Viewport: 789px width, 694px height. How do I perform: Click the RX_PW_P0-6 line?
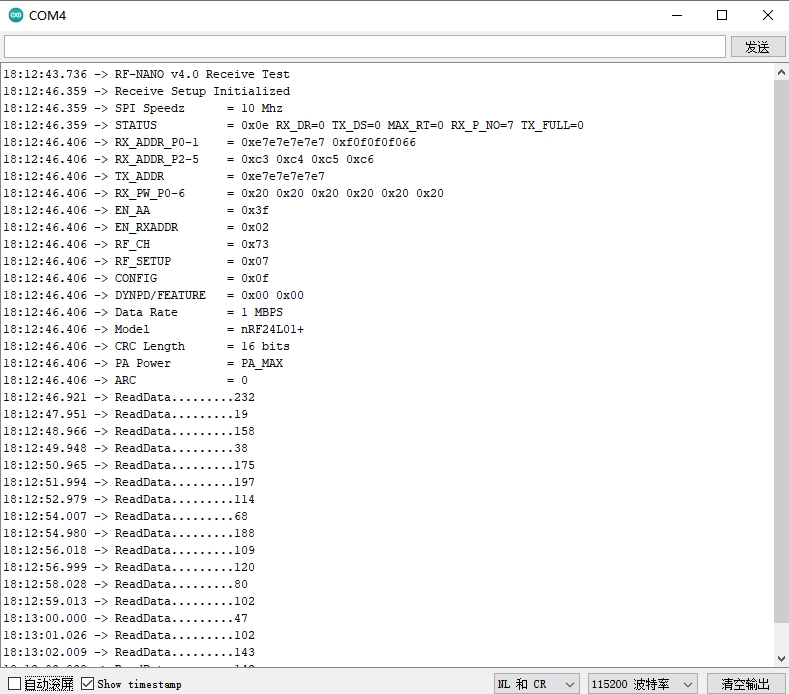coord(223,193)
